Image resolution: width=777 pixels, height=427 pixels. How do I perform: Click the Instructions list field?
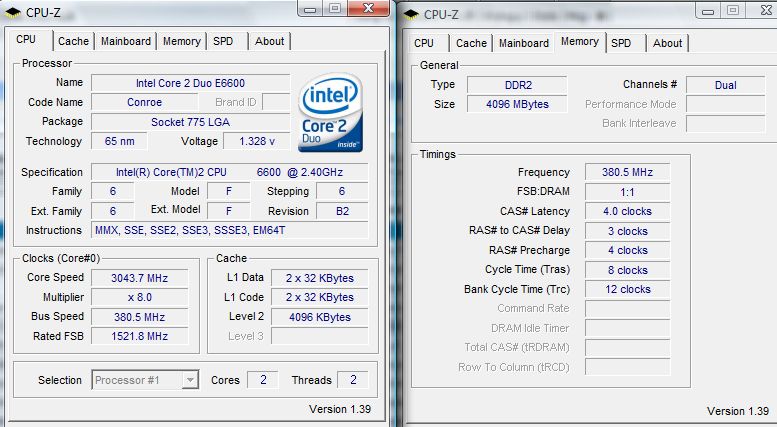click(x=229, y=230)
